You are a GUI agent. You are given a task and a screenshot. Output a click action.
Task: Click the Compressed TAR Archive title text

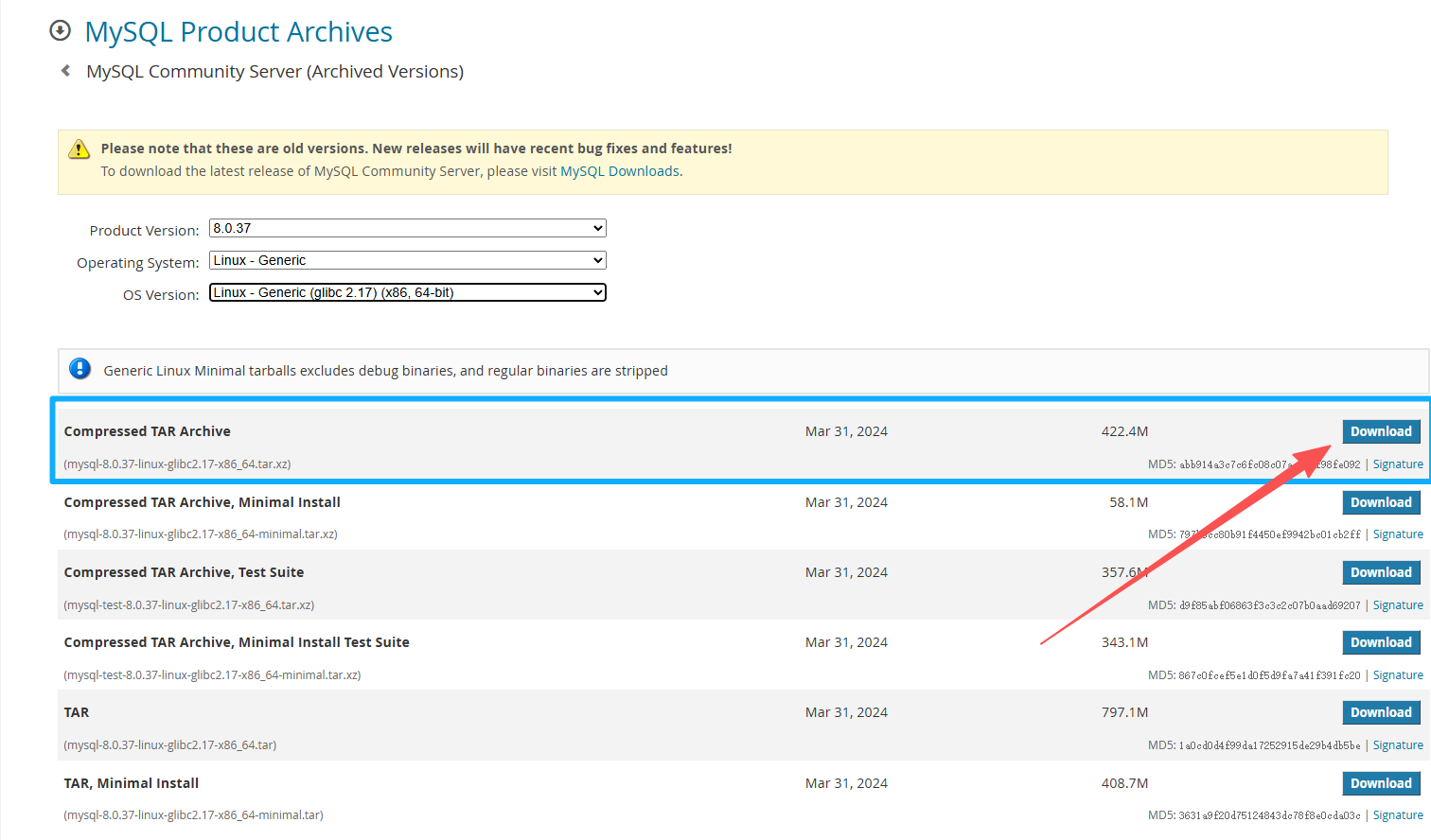(x=148, y=431)
